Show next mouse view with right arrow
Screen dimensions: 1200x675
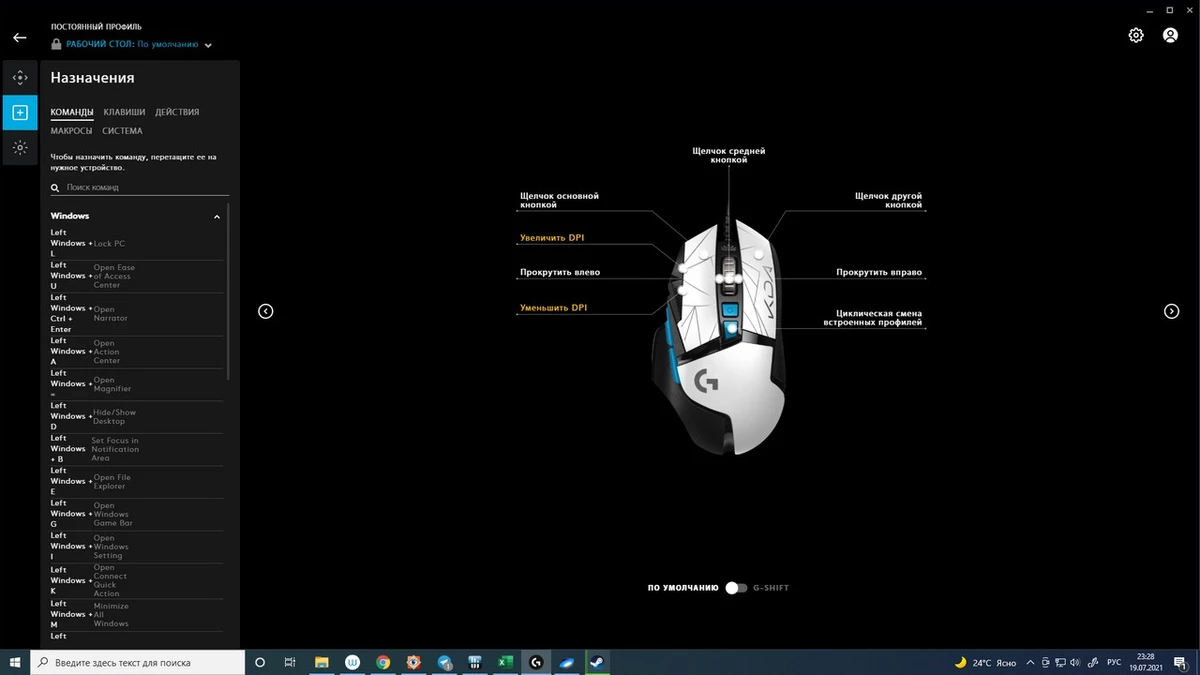1172,311
